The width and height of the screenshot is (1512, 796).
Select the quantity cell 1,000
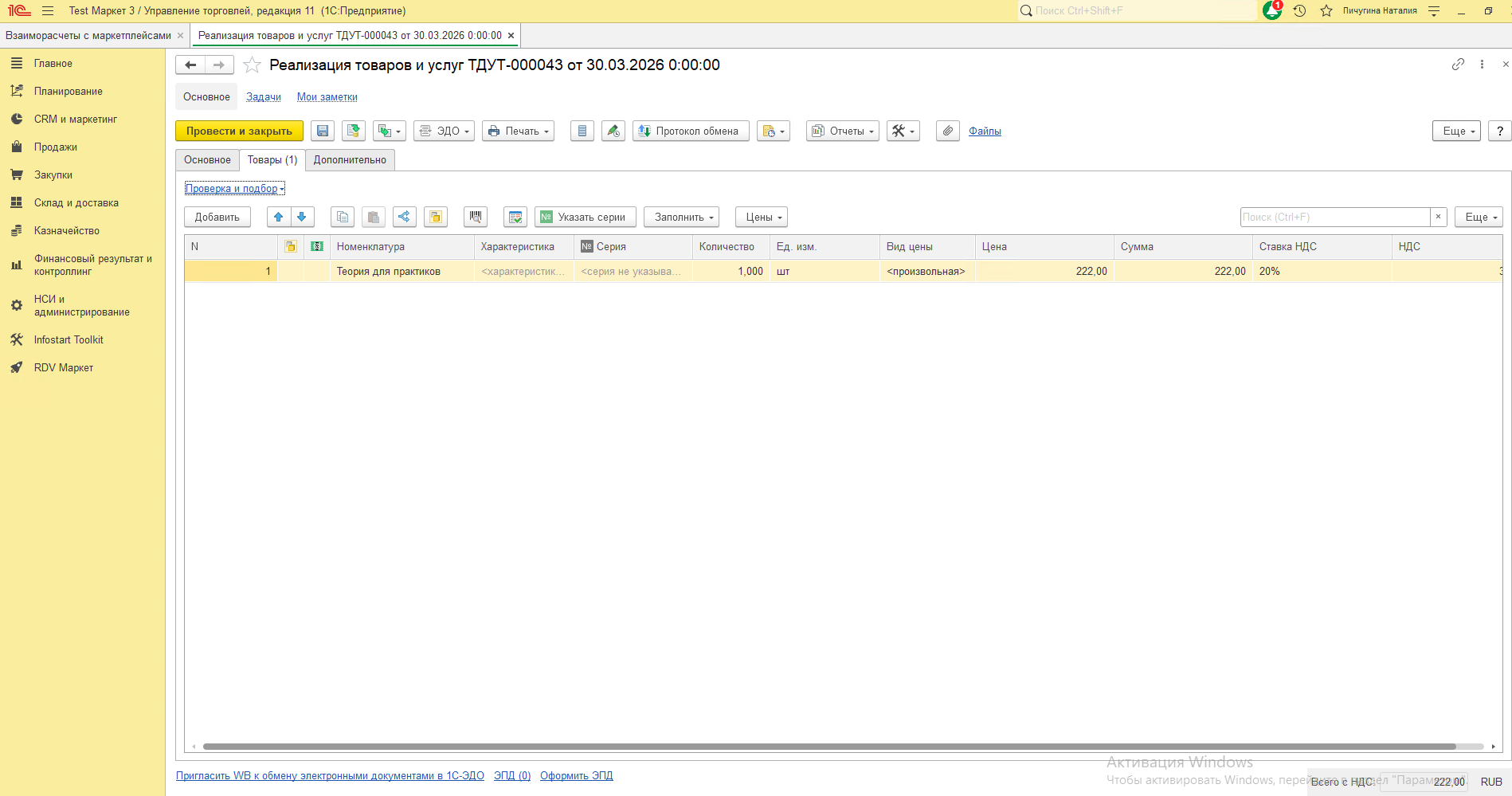point(731,272)
